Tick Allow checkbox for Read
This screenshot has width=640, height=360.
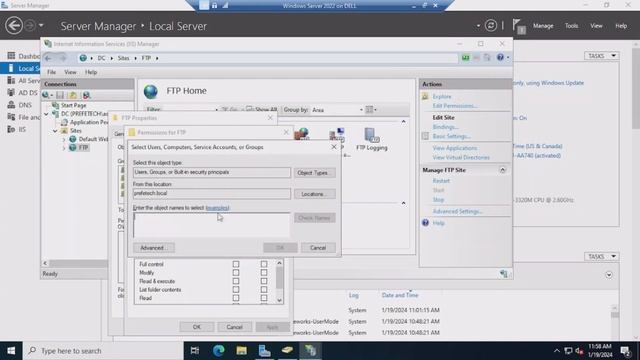236,298
